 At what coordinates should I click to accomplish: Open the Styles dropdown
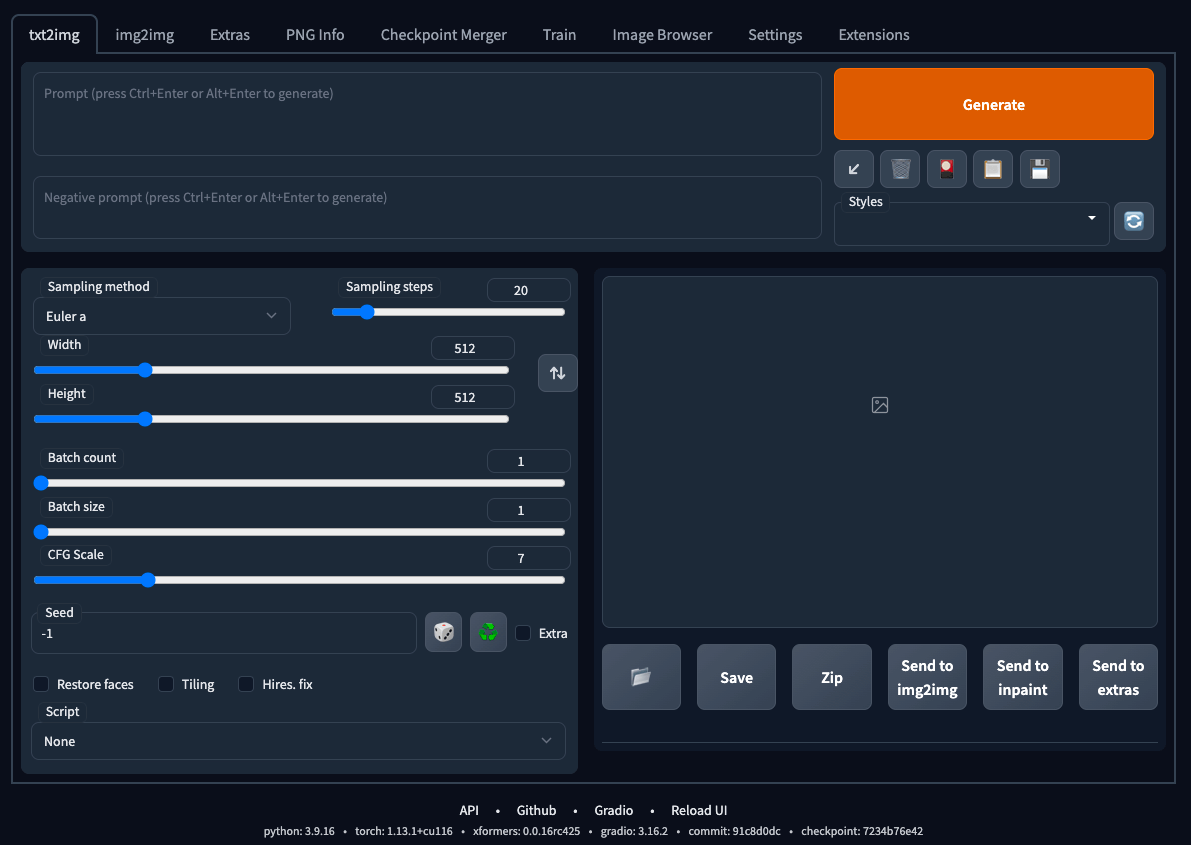tap(970, 222)
